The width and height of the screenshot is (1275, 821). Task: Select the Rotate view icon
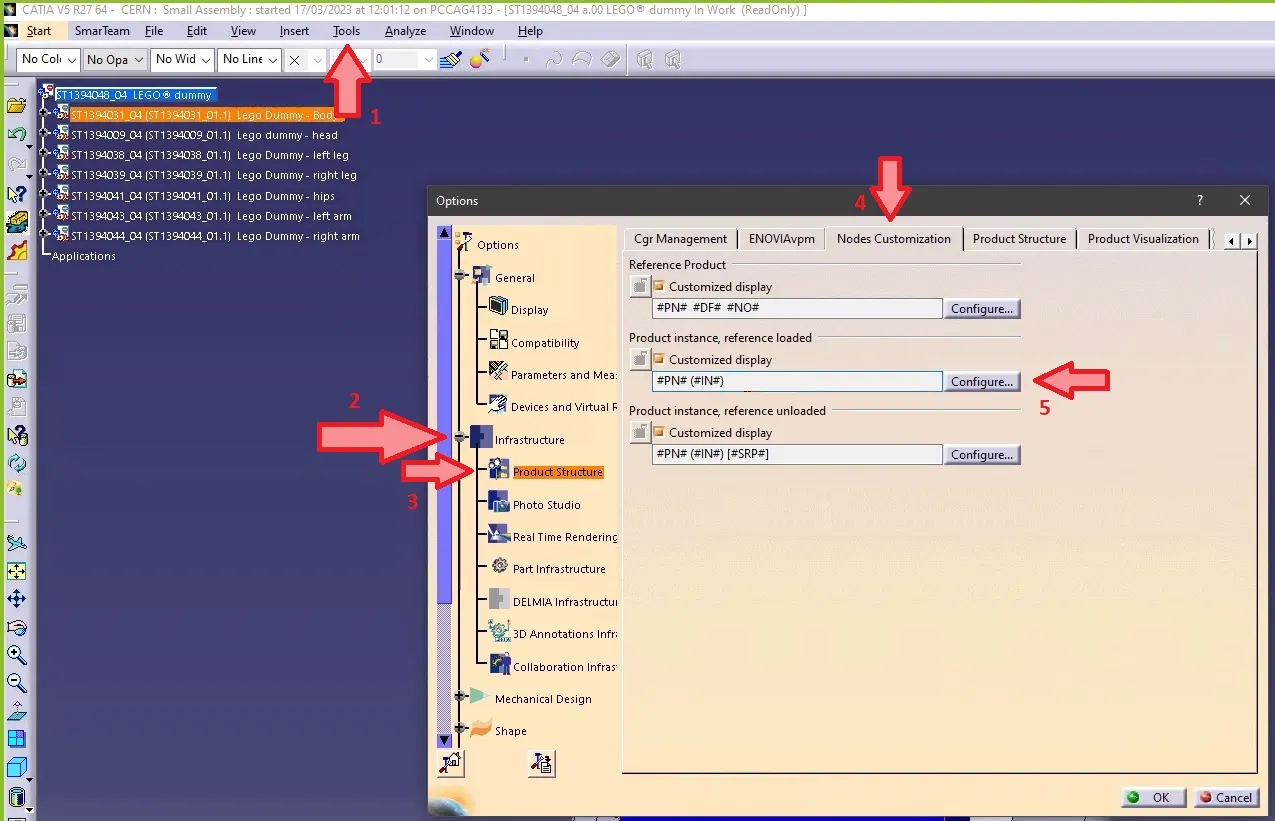pyautogui.click(x=16, y=627)
